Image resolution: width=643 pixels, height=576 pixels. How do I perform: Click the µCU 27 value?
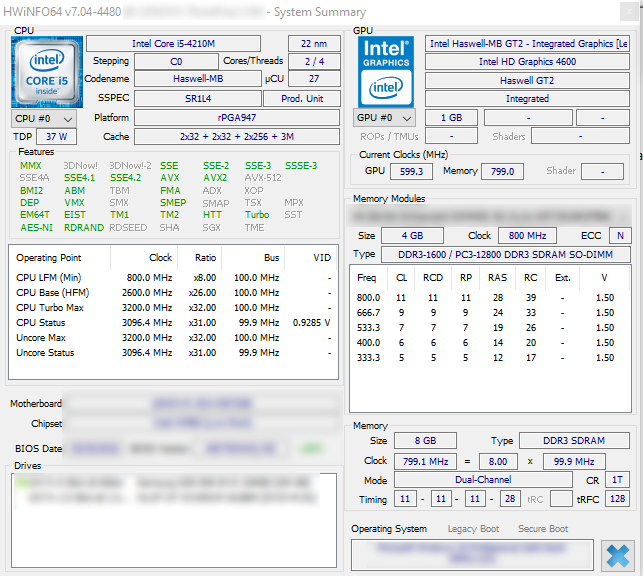tap(314, 79)
